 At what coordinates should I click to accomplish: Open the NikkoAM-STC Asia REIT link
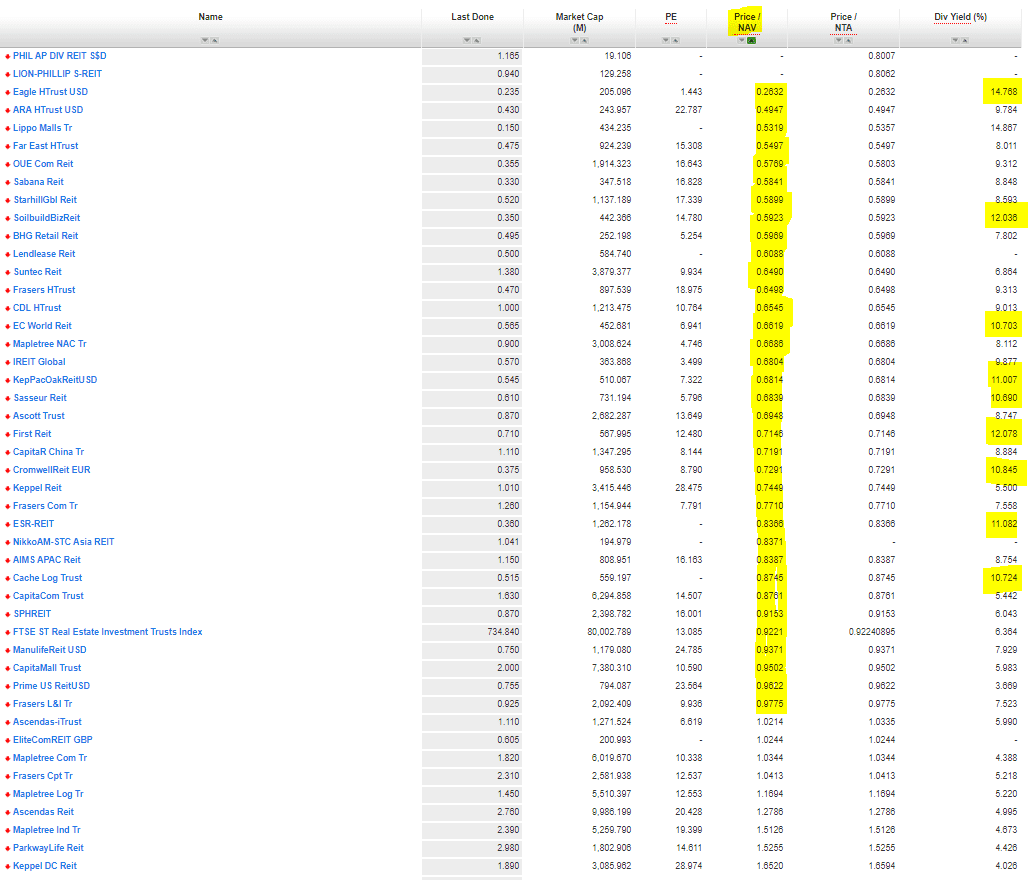coord(64,542)
